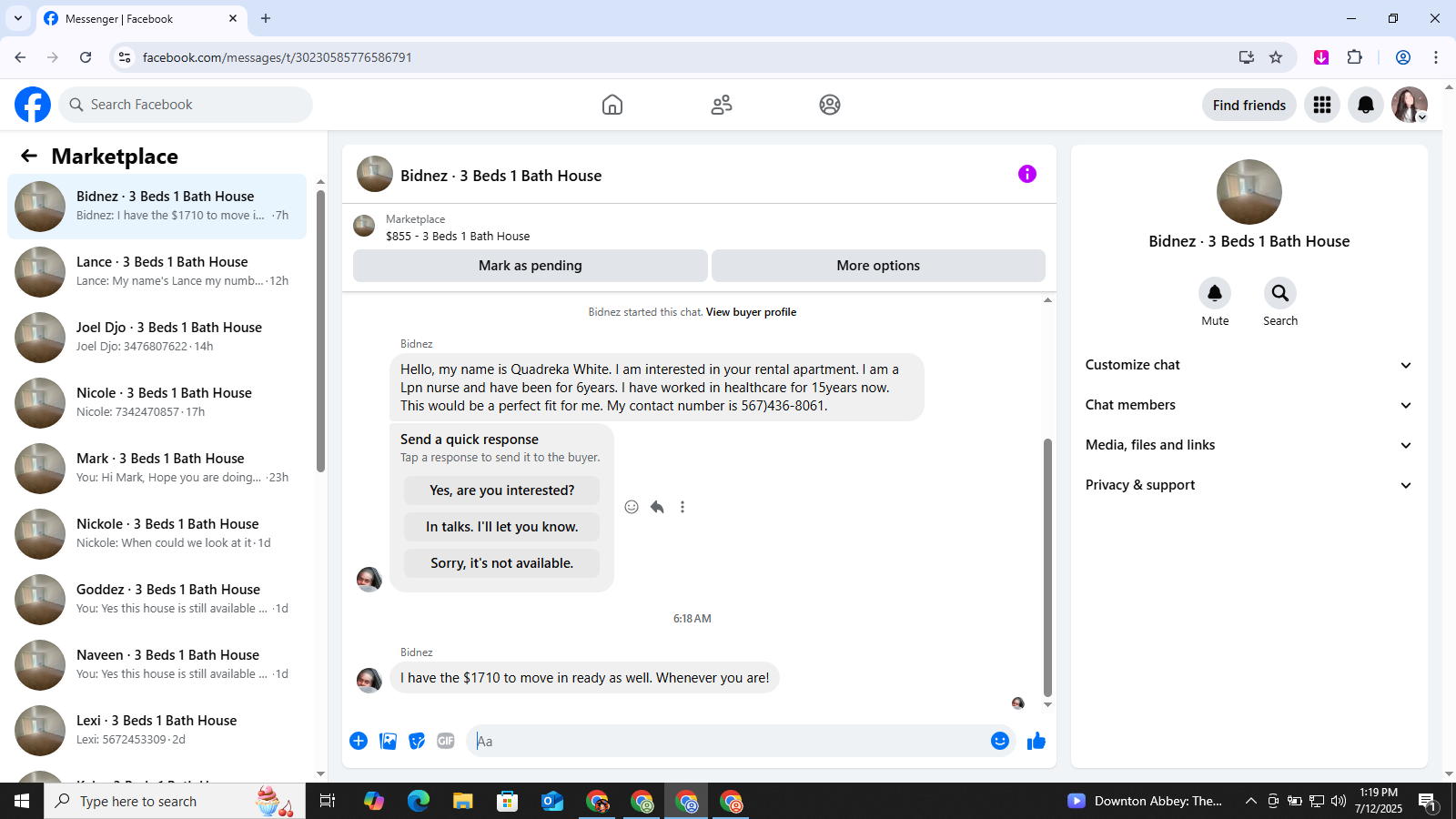Send 'In talks. I'll let you know.'
Image resolution: width=1456 pixels, height=819 pixels.
click(502, 527)
